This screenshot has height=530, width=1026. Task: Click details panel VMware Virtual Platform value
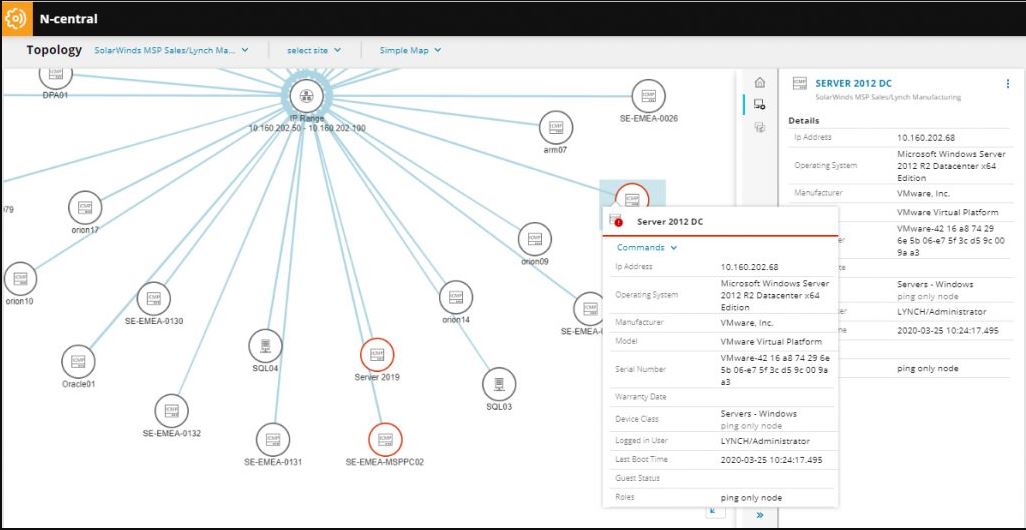947,212
